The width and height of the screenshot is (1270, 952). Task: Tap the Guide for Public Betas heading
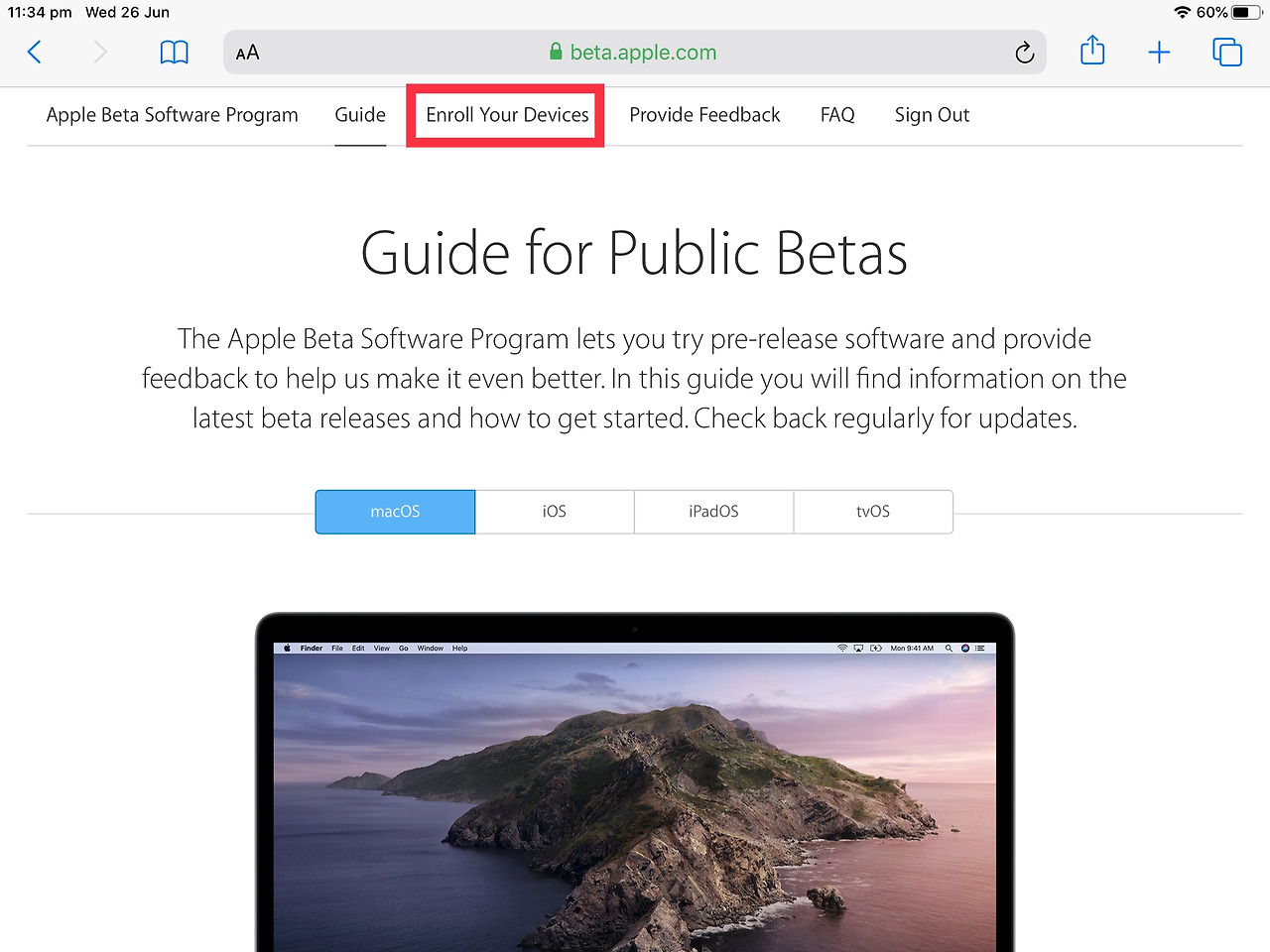tap(634, 253)
